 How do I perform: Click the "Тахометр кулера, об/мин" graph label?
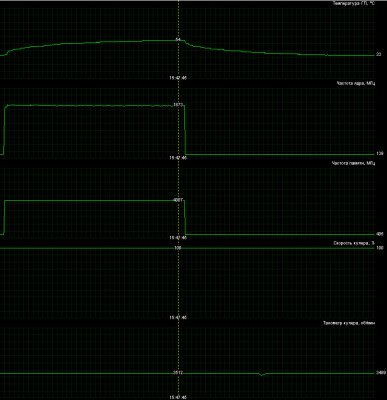(349, 323)
